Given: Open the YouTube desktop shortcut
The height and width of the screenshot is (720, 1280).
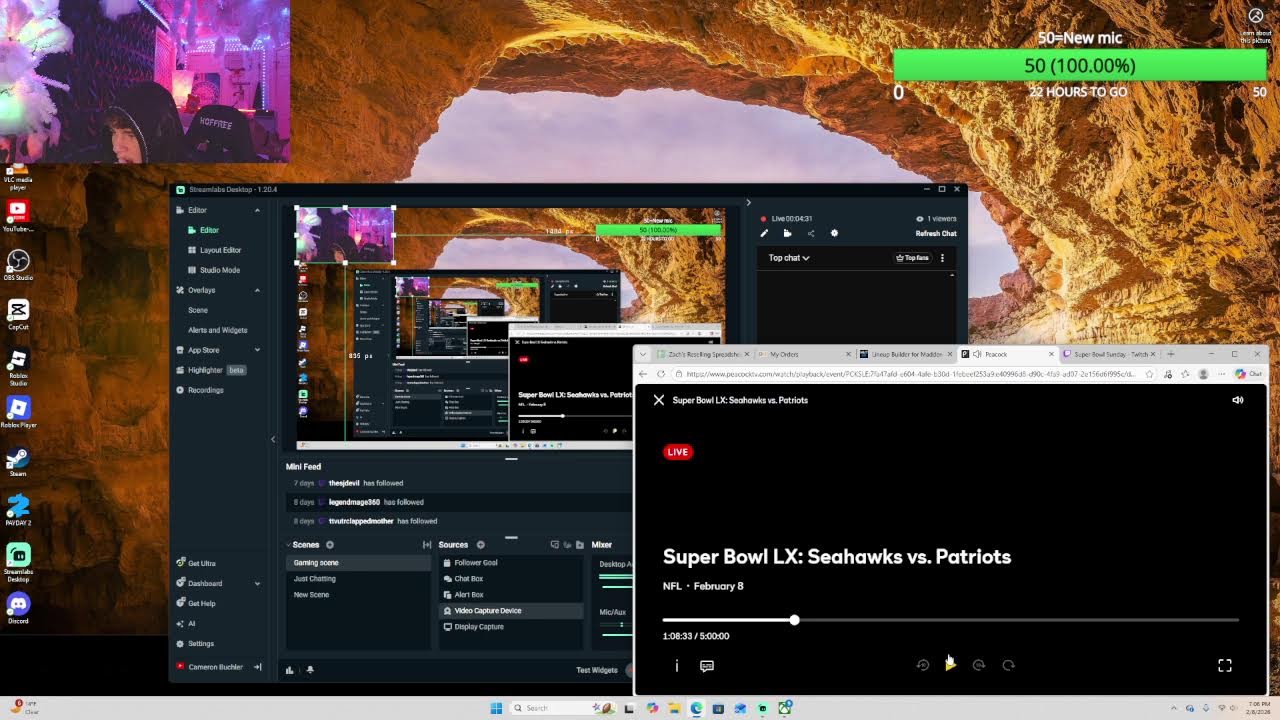Looking at the screenshot, I should [18, 215].
